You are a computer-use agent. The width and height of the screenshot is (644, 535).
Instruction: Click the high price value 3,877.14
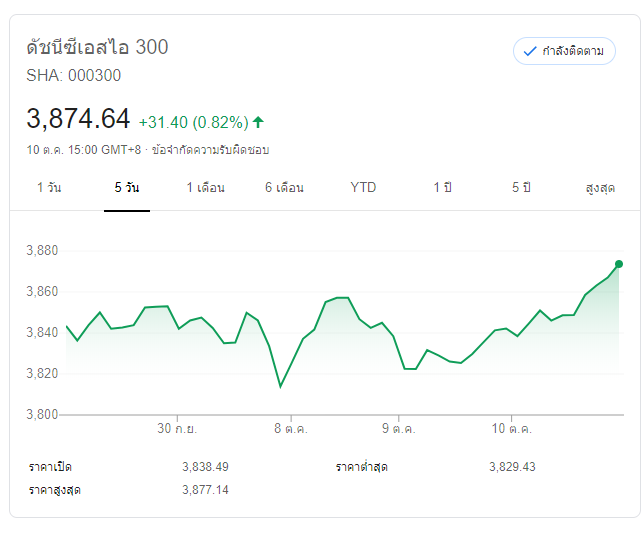205,490
